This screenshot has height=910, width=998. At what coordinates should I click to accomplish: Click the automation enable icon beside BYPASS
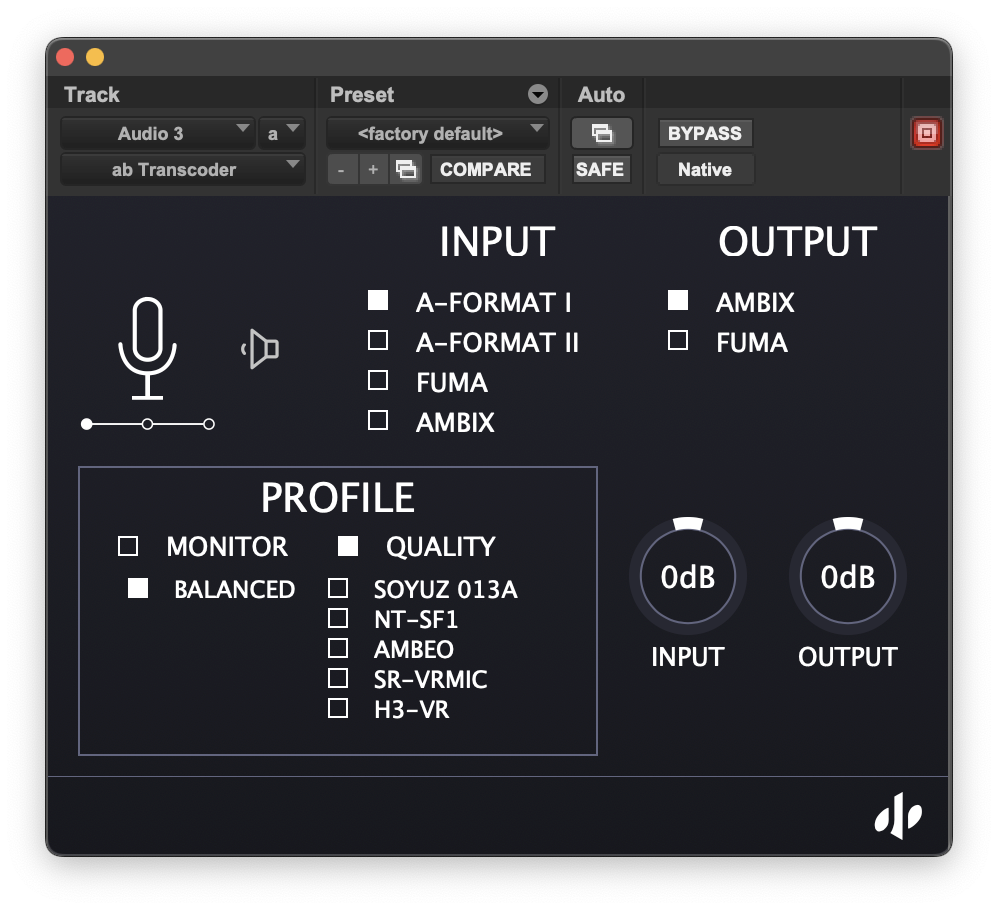click(599, 132)
